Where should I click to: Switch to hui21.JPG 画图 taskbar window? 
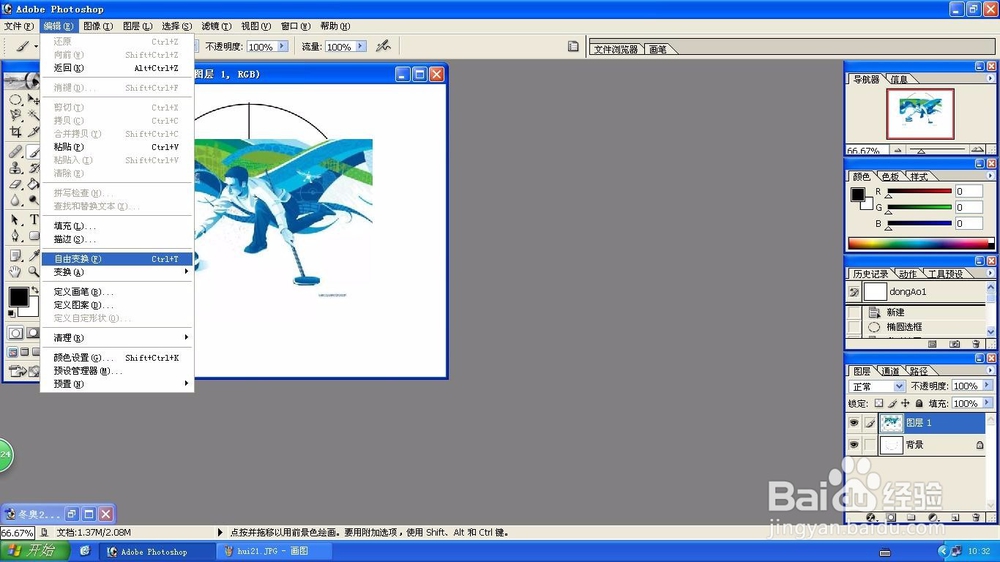pos(273,551)
